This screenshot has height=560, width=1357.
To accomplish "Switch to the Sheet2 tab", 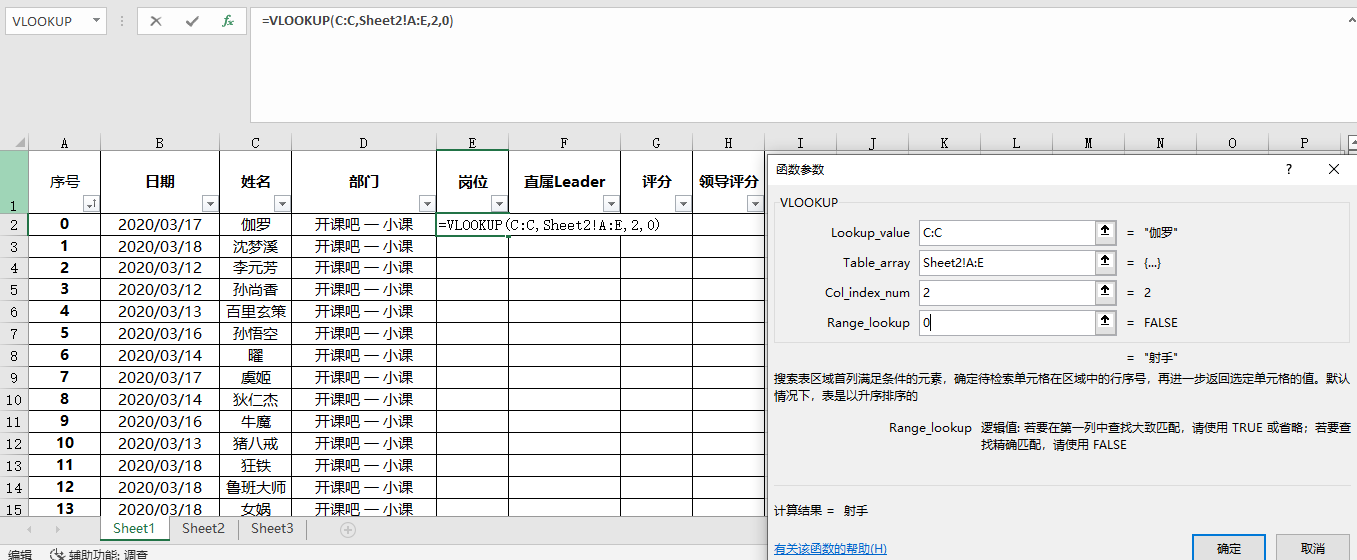I will coord(203,529).
